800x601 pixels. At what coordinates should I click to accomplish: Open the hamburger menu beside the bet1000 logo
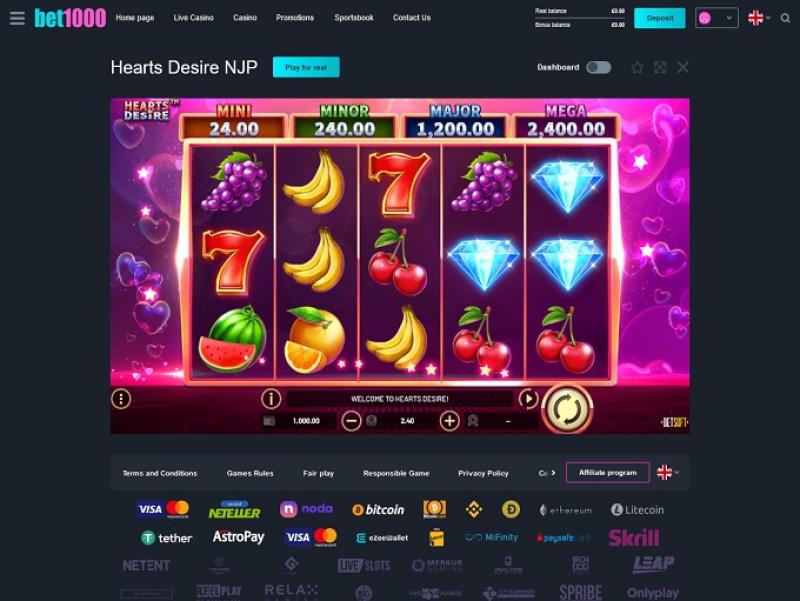(x=17, y=18)
